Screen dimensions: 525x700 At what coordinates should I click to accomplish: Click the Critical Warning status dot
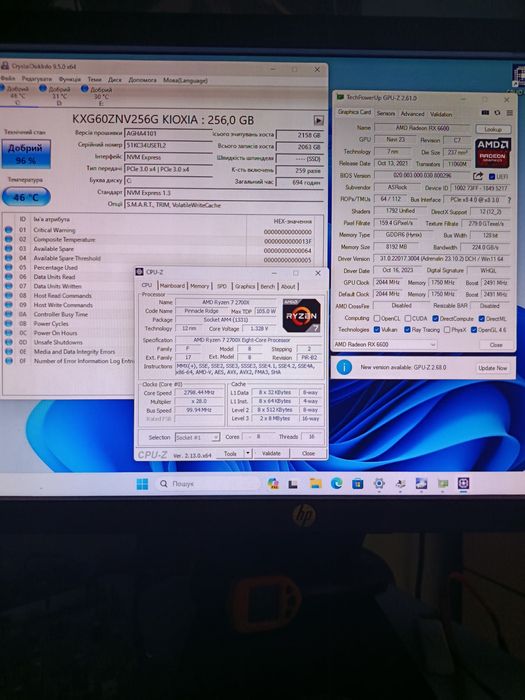8,230
